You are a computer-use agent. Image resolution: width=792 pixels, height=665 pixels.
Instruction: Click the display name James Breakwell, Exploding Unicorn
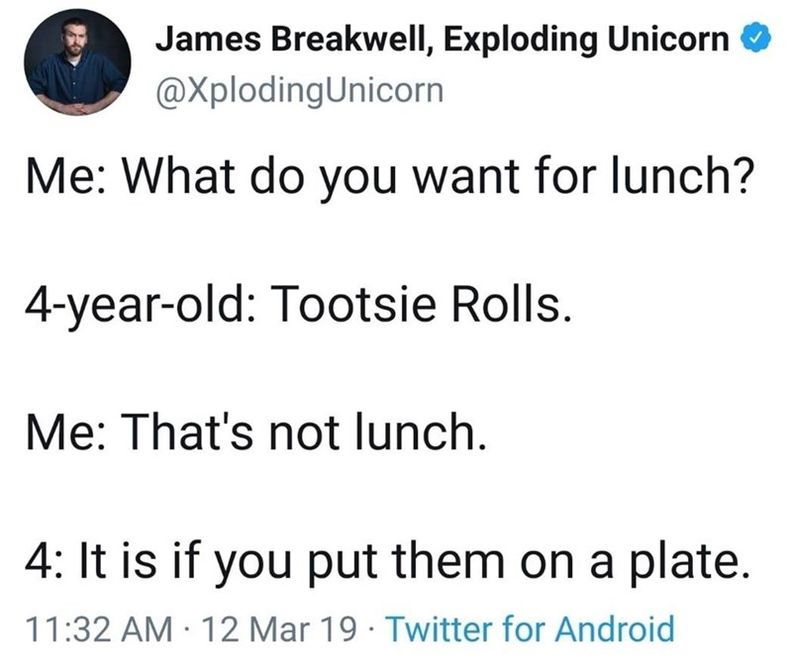(x=442, y=39)
